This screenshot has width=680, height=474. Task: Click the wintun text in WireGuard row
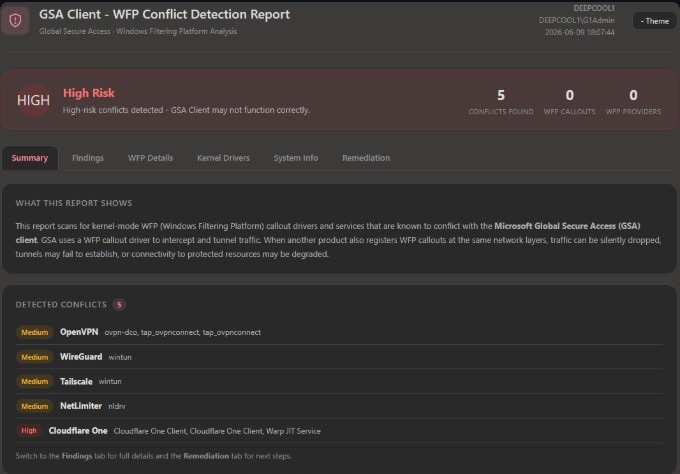pos(120,357)
